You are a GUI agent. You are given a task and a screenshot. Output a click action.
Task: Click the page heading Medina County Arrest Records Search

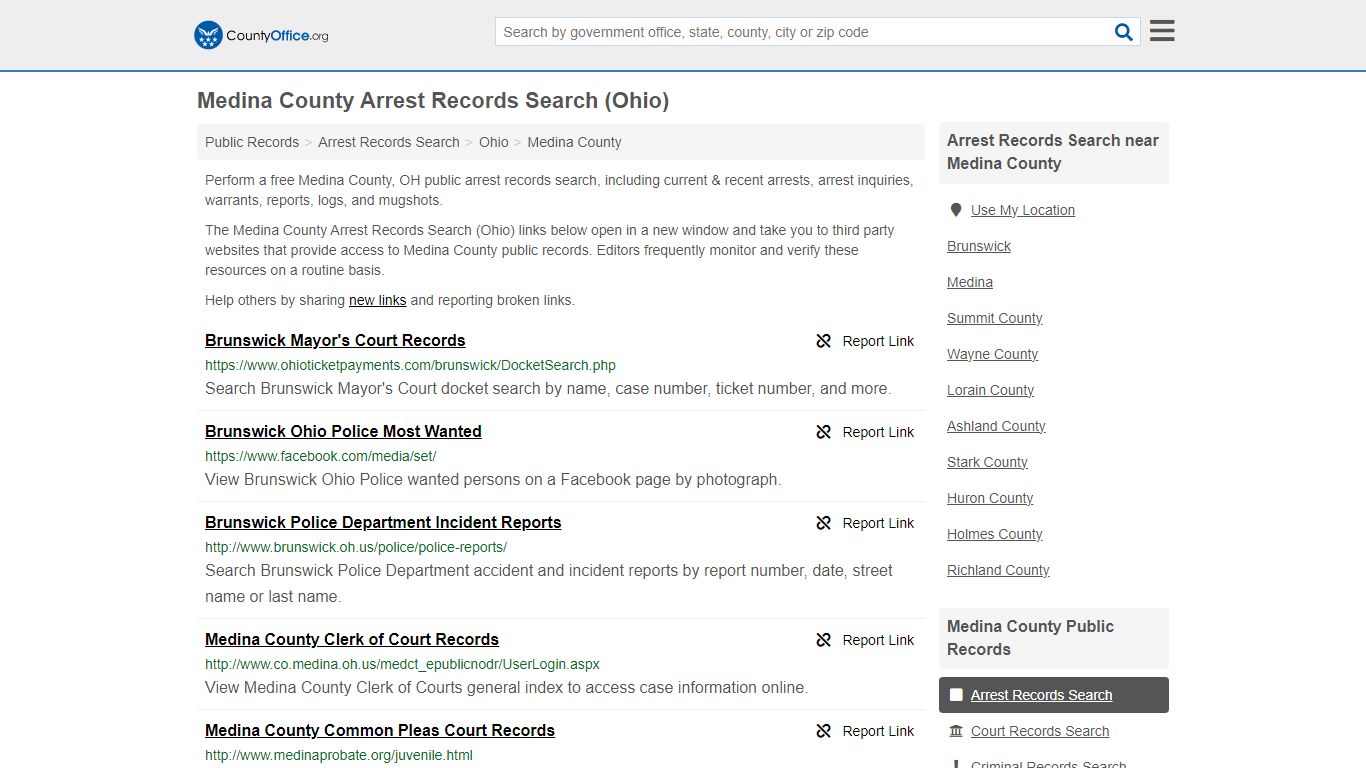click(433, 101)
